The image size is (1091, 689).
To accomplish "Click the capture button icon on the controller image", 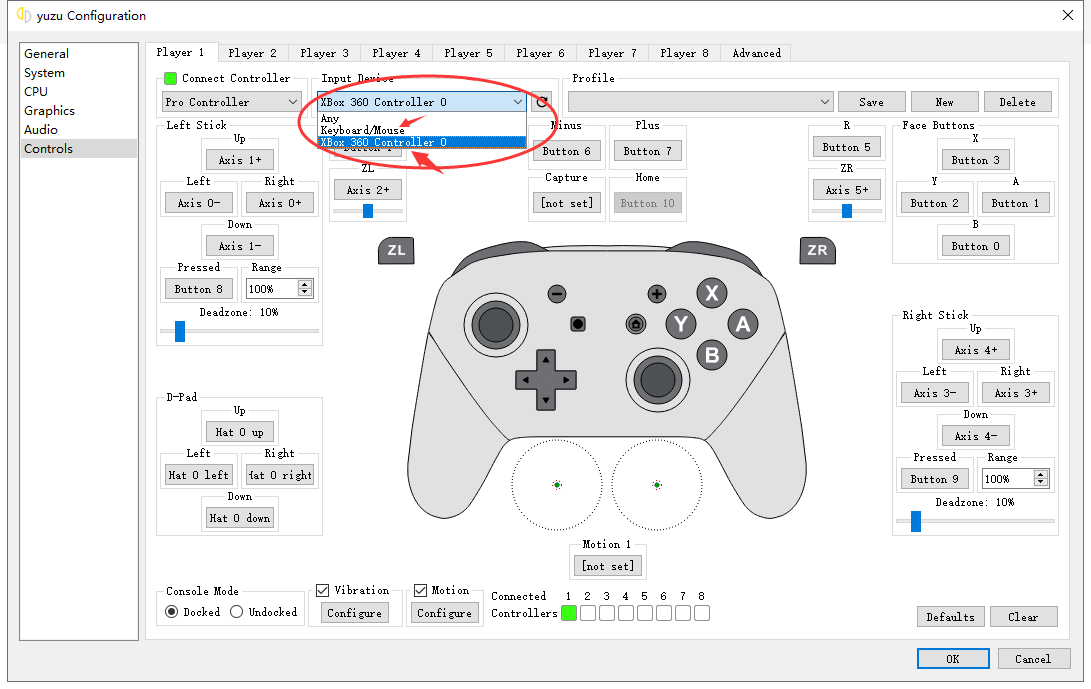I will coord(578,324).
